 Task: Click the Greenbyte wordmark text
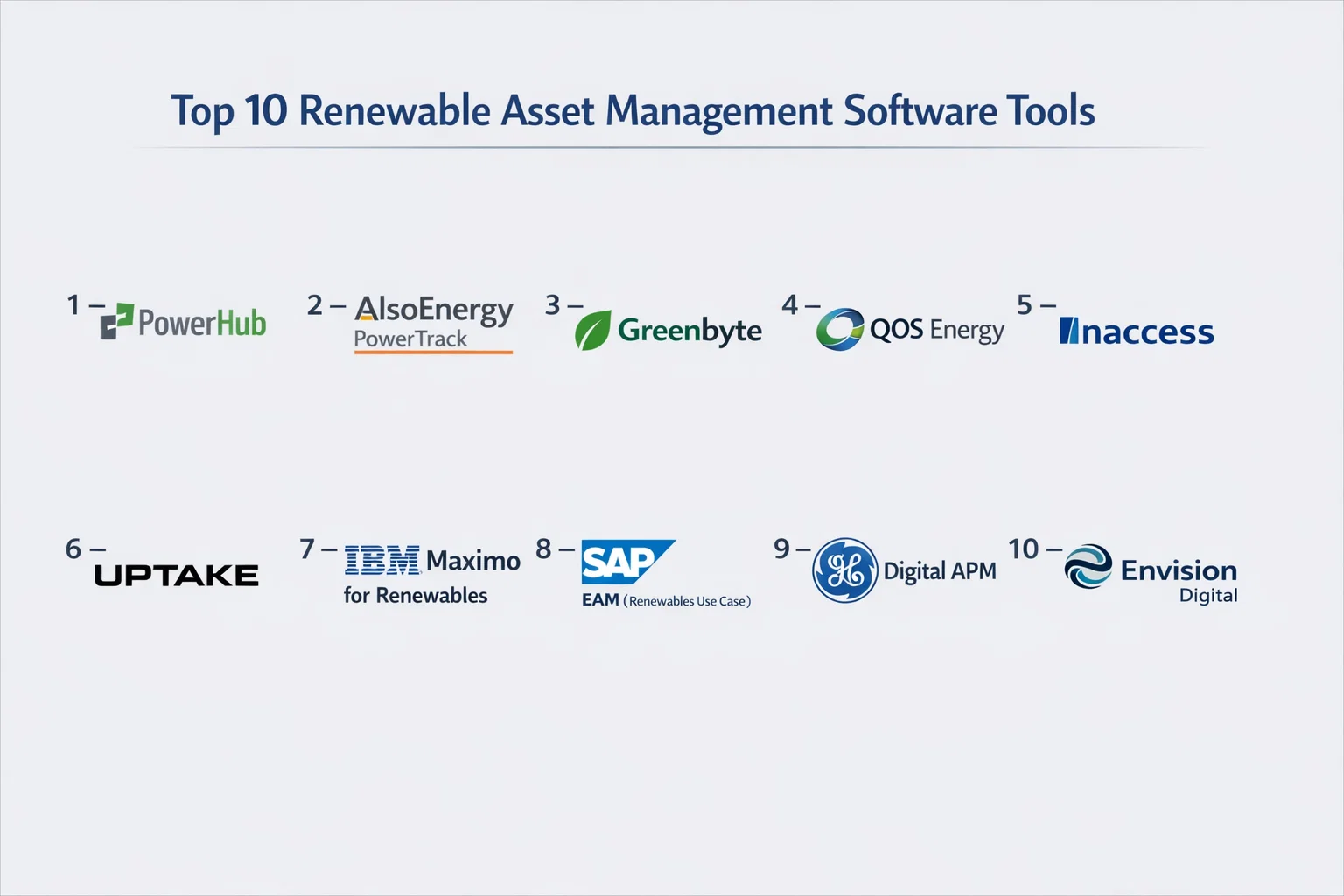tap(689, 331)
